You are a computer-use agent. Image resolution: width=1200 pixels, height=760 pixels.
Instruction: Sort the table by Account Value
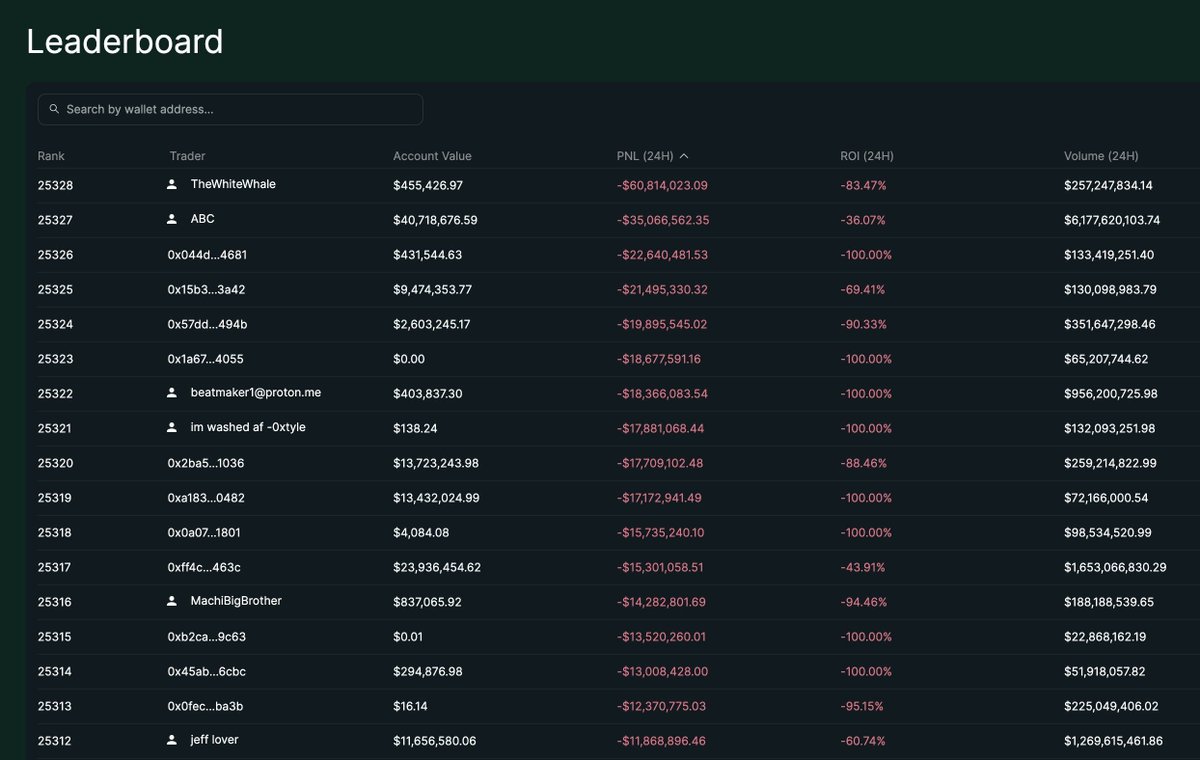tap(432, 156)
